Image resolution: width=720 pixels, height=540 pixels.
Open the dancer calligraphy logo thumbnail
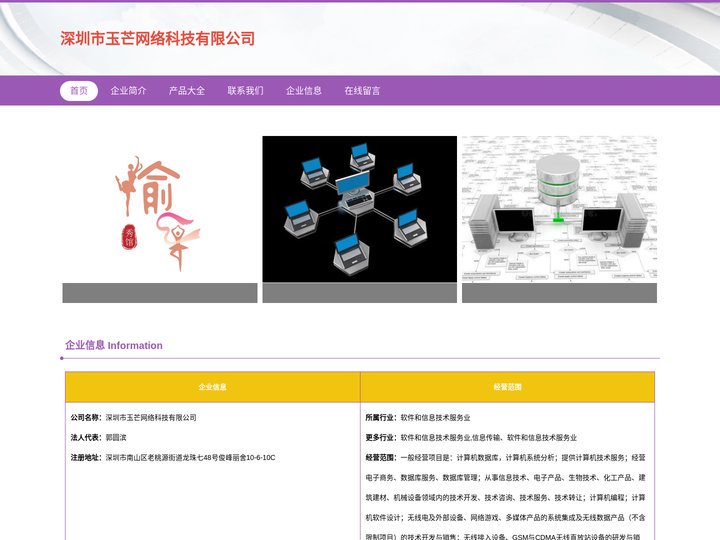(160, 209)
